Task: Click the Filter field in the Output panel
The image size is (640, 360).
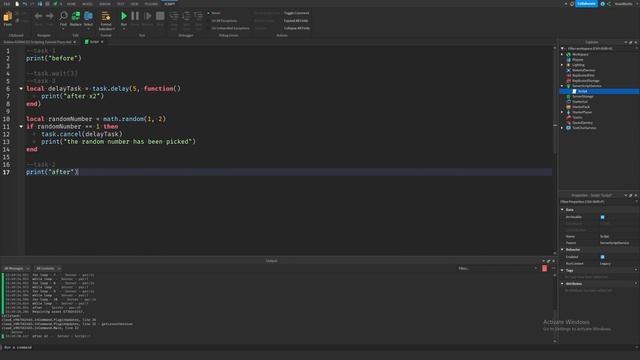Action: pyautogui.click(x=496, y=269)
